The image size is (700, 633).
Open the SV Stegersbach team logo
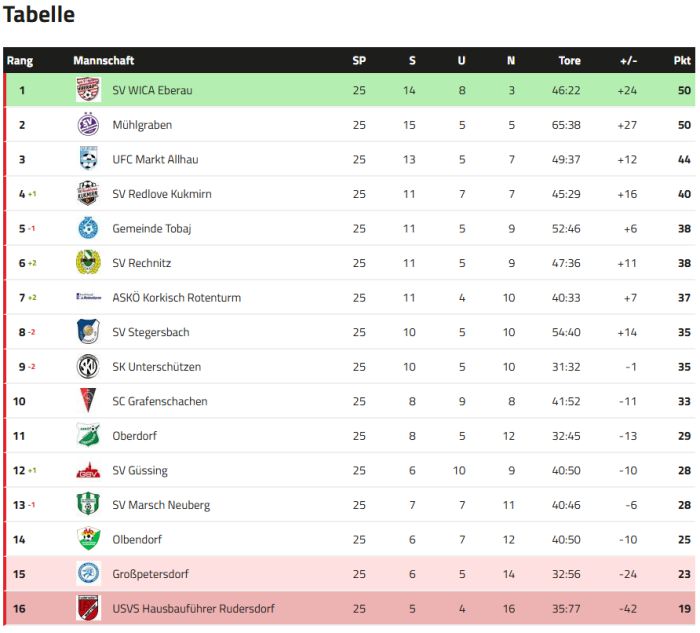coord(88,332)
